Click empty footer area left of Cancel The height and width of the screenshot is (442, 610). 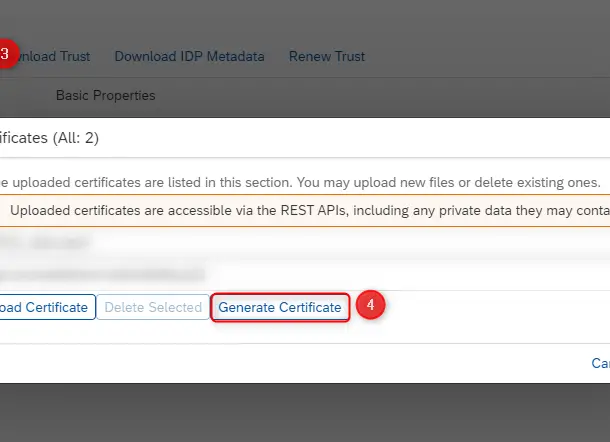click(x=300, y=363)
